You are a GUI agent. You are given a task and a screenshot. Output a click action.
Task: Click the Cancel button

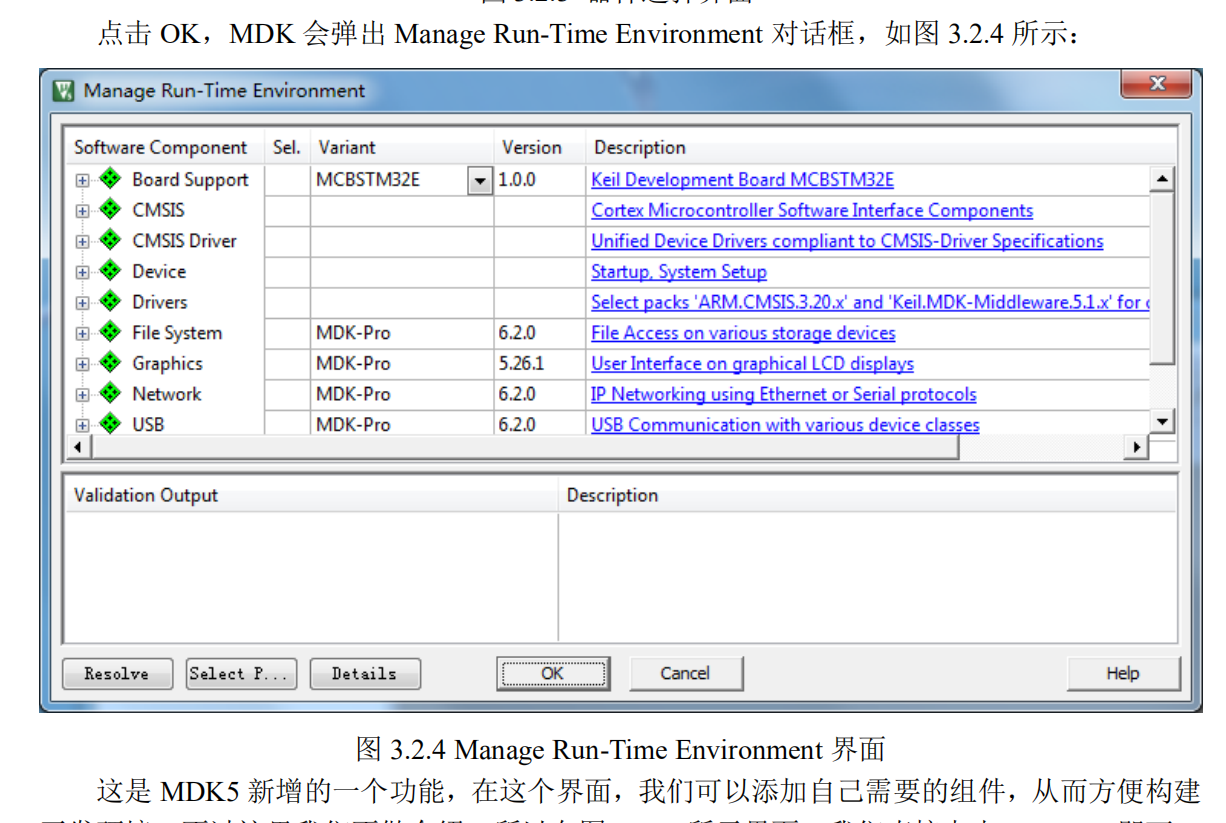point(685,674)
